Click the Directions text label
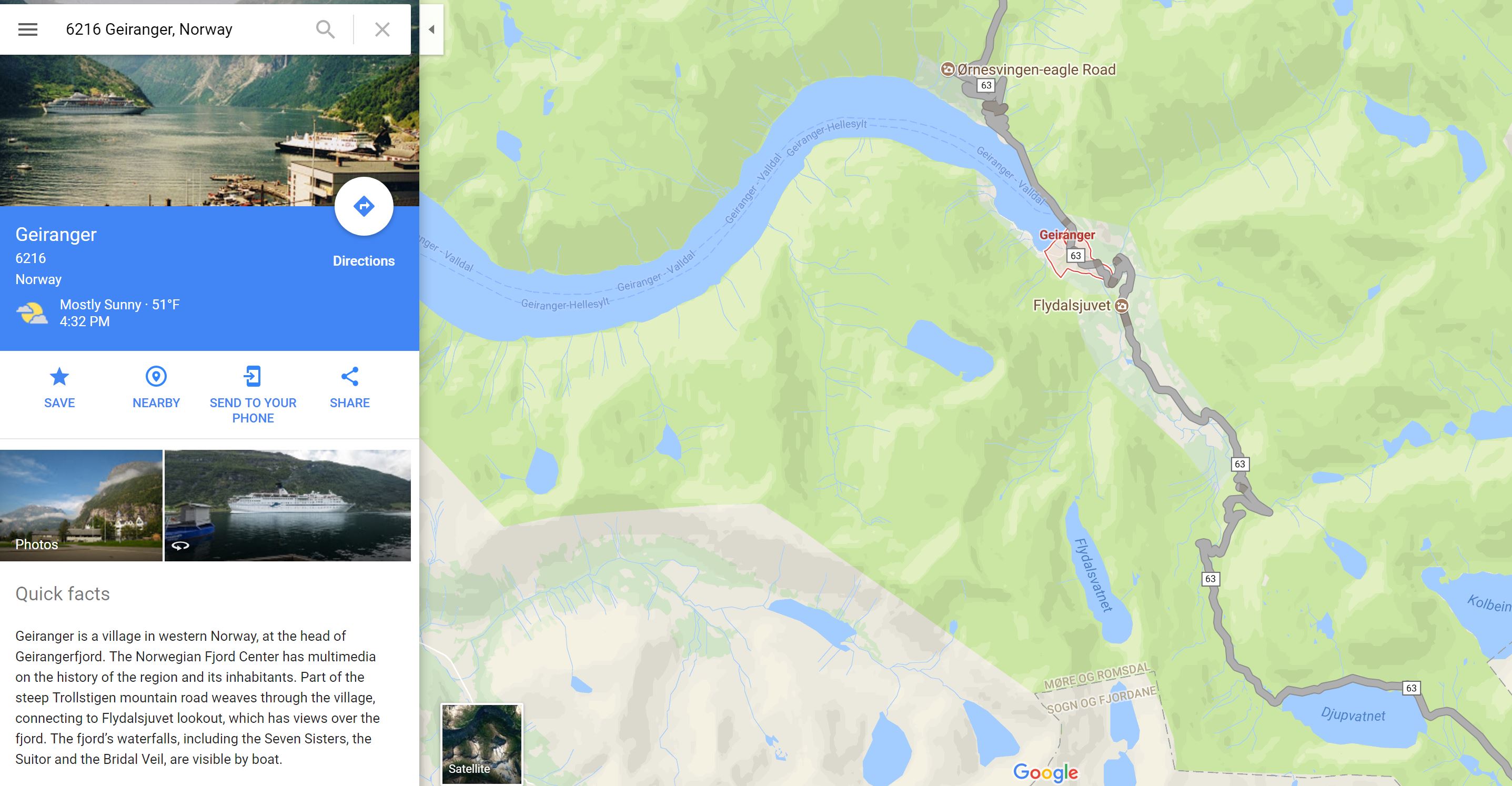The height and width of the screenshot is (786, 1512). coord(364,261)
